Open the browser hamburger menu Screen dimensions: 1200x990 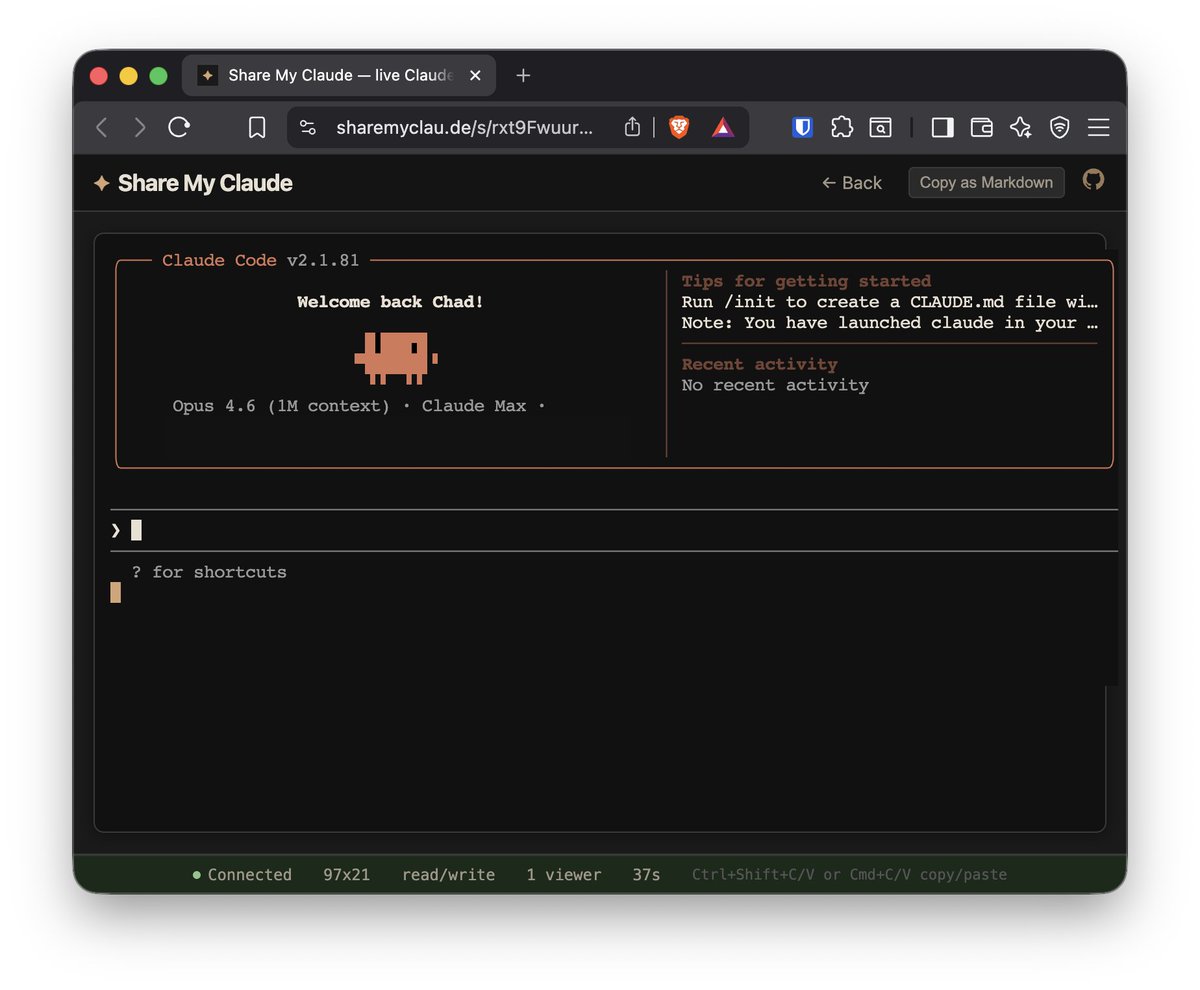click(x=1098, y=127)
